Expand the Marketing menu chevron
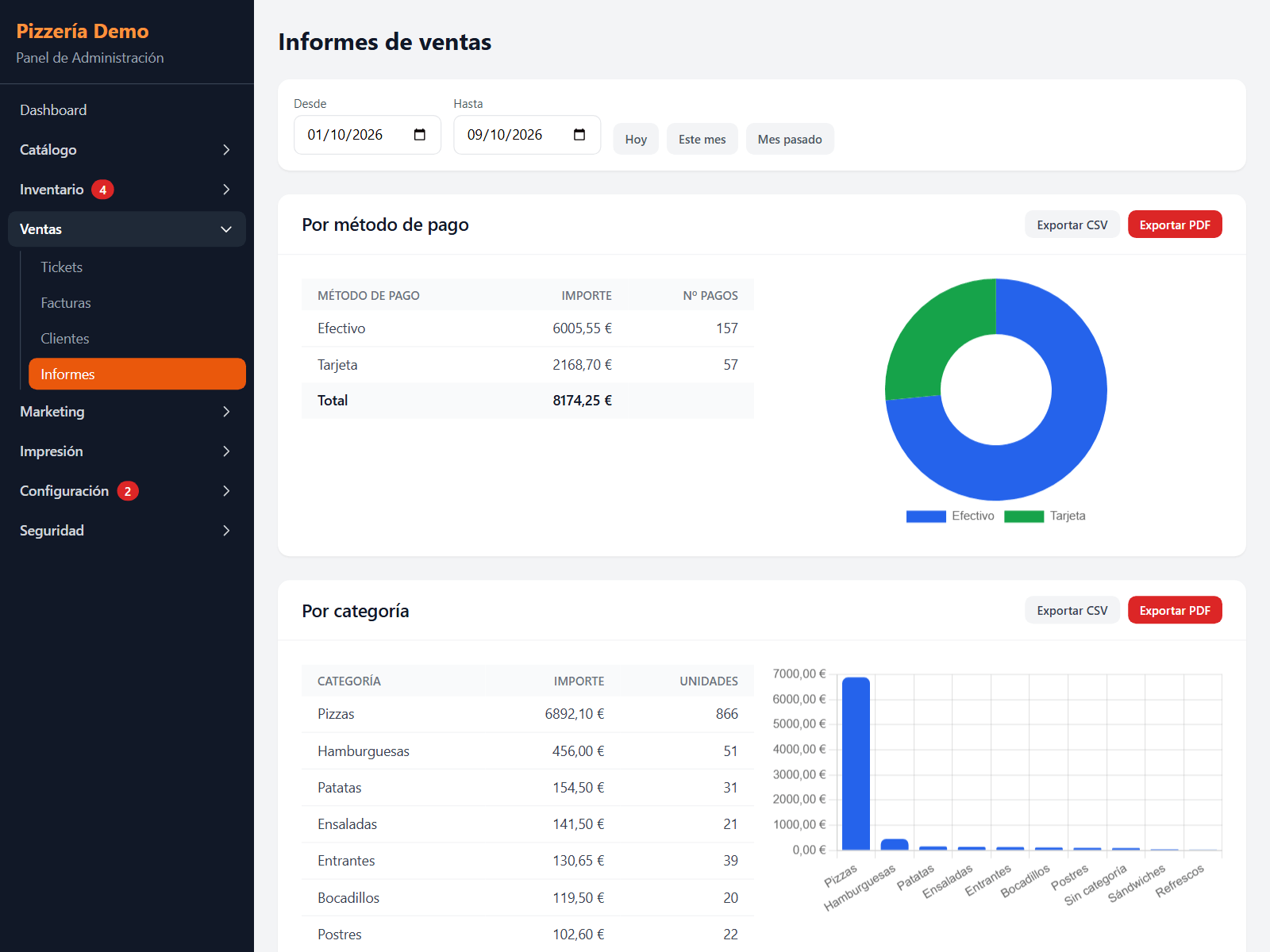Screen dimensions: 1270x952 point(226,412)
